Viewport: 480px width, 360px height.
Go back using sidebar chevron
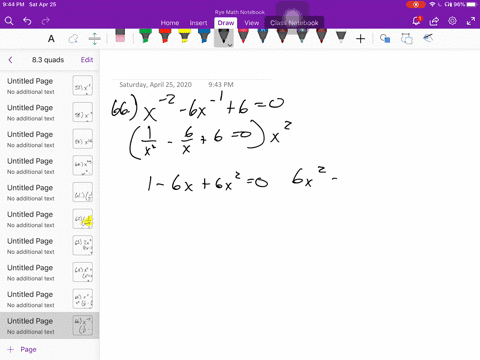(10, 60)
